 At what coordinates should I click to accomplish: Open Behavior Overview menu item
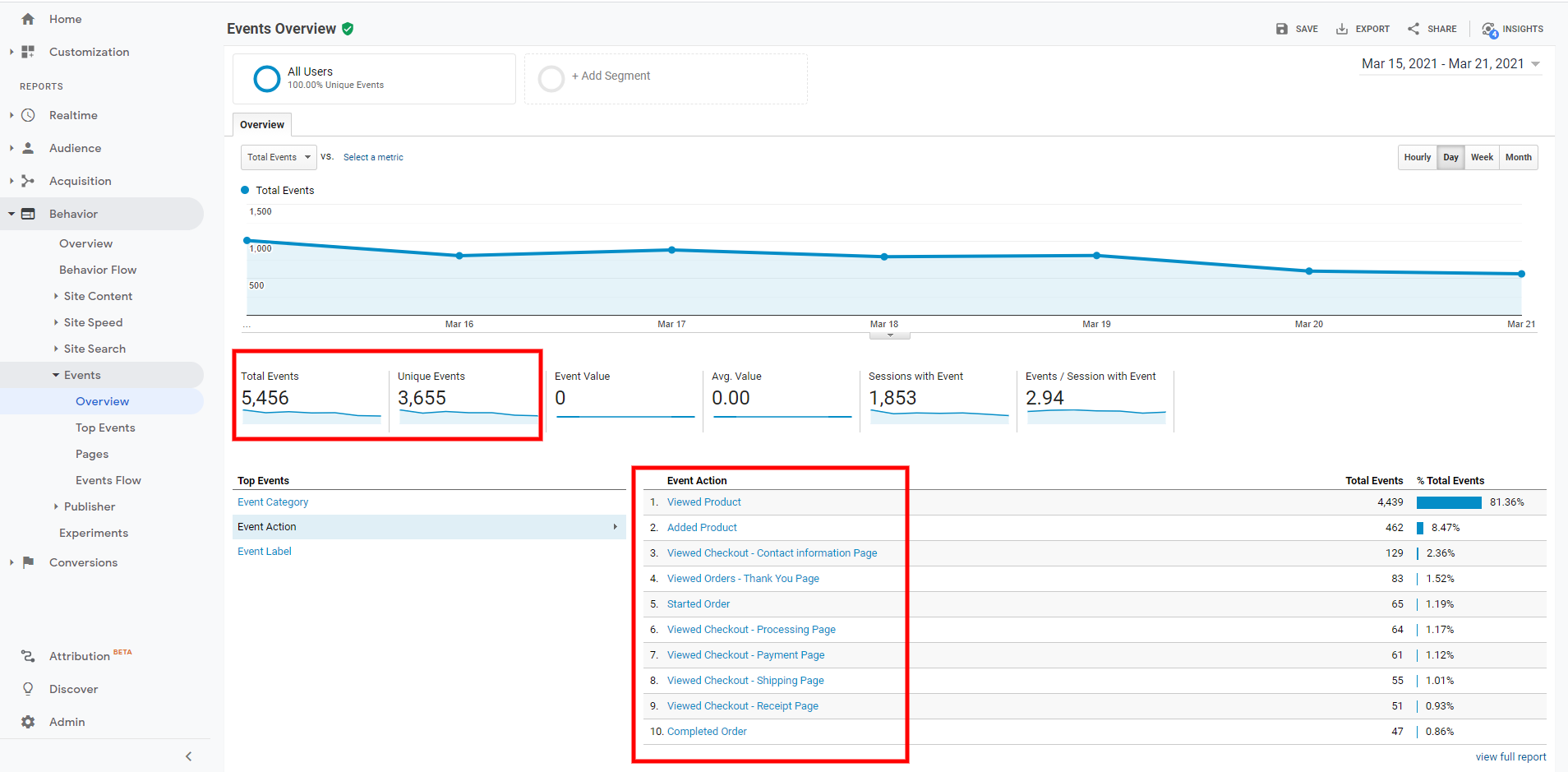pyautogui.click(x=85, y=243)
